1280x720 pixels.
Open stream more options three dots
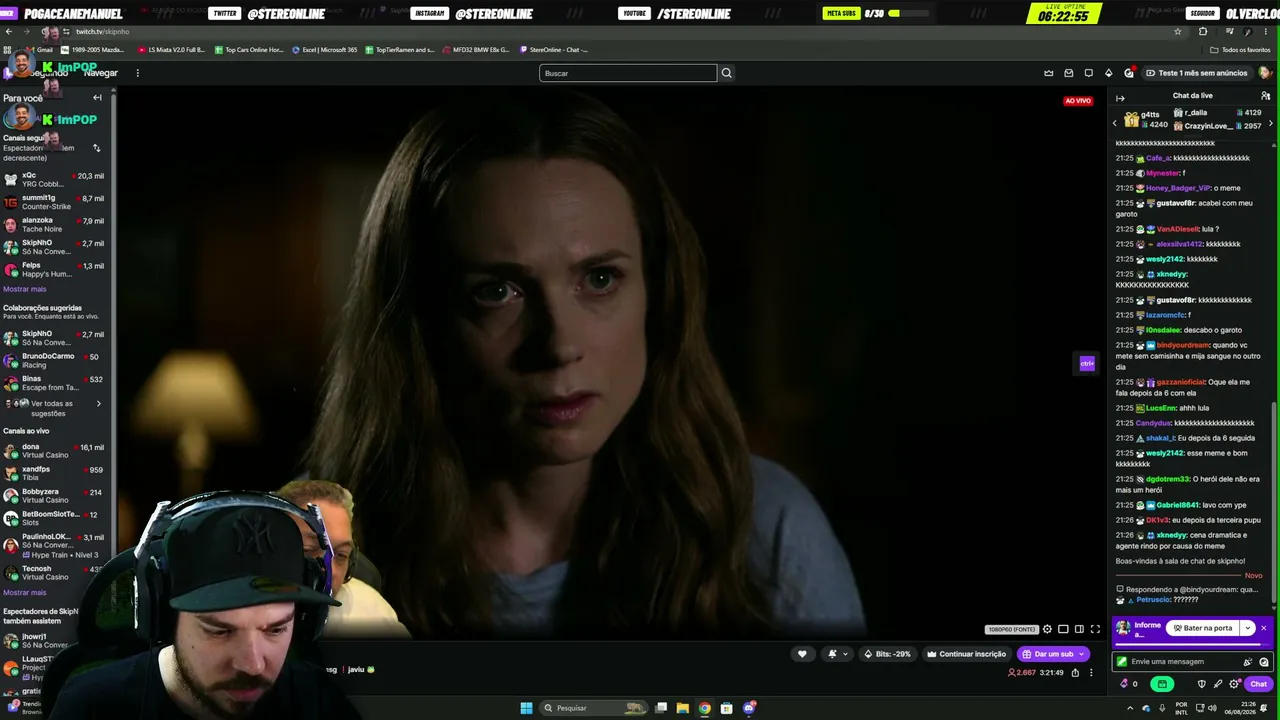[x=1091, y=673]
